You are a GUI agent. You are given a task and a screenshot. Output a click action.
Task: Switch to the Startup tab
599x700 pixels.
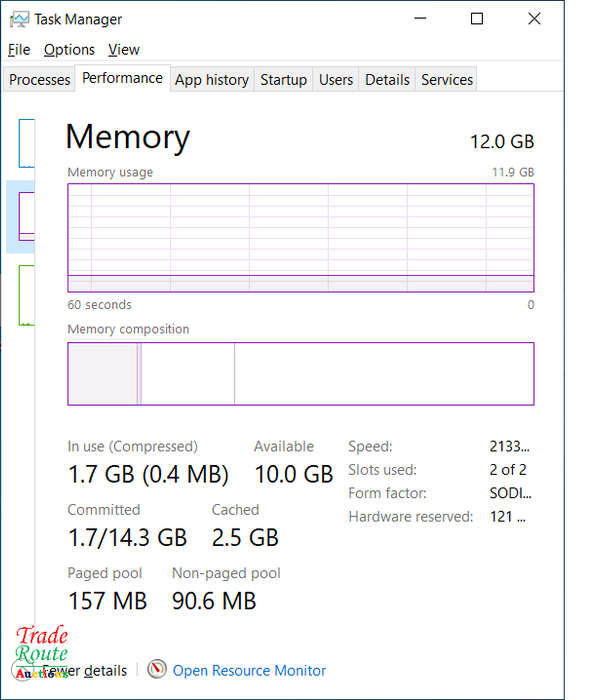(x=283, y=79)
